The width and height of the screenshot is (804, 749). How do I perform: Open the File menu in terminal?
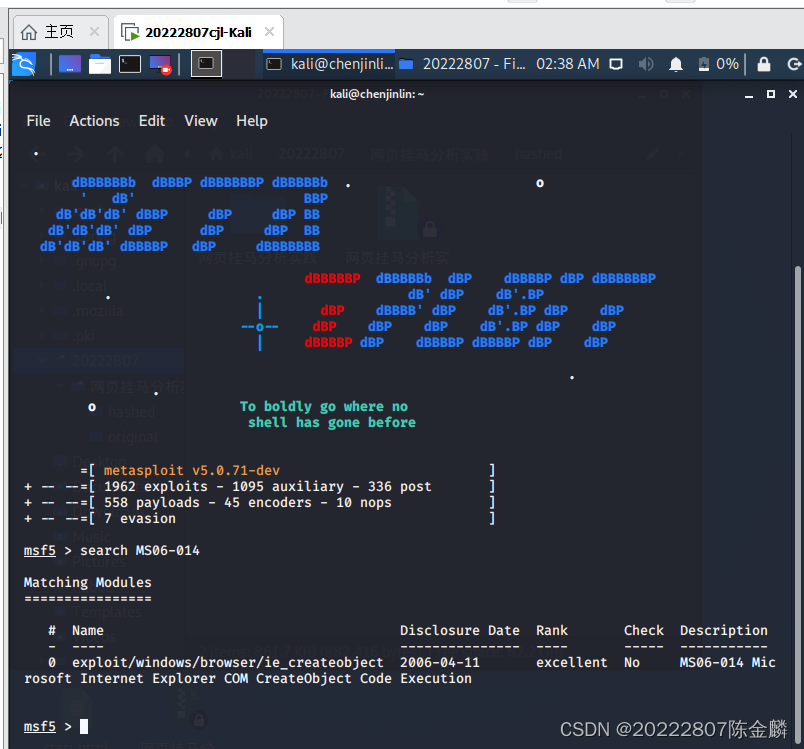pos(38,121)
